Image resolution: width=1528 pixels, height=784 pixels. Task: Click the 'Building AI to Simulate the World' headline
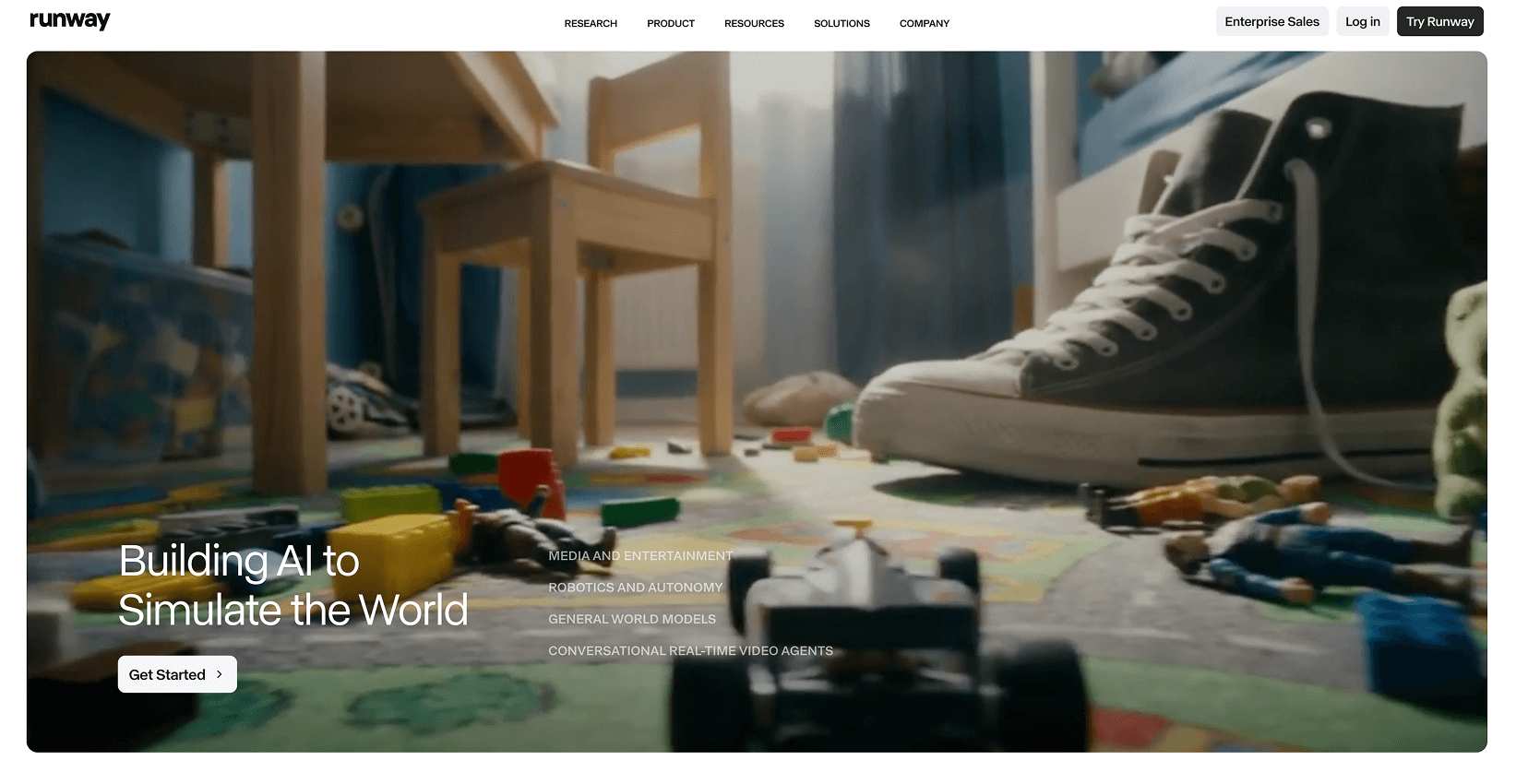(x=293, y=586)
